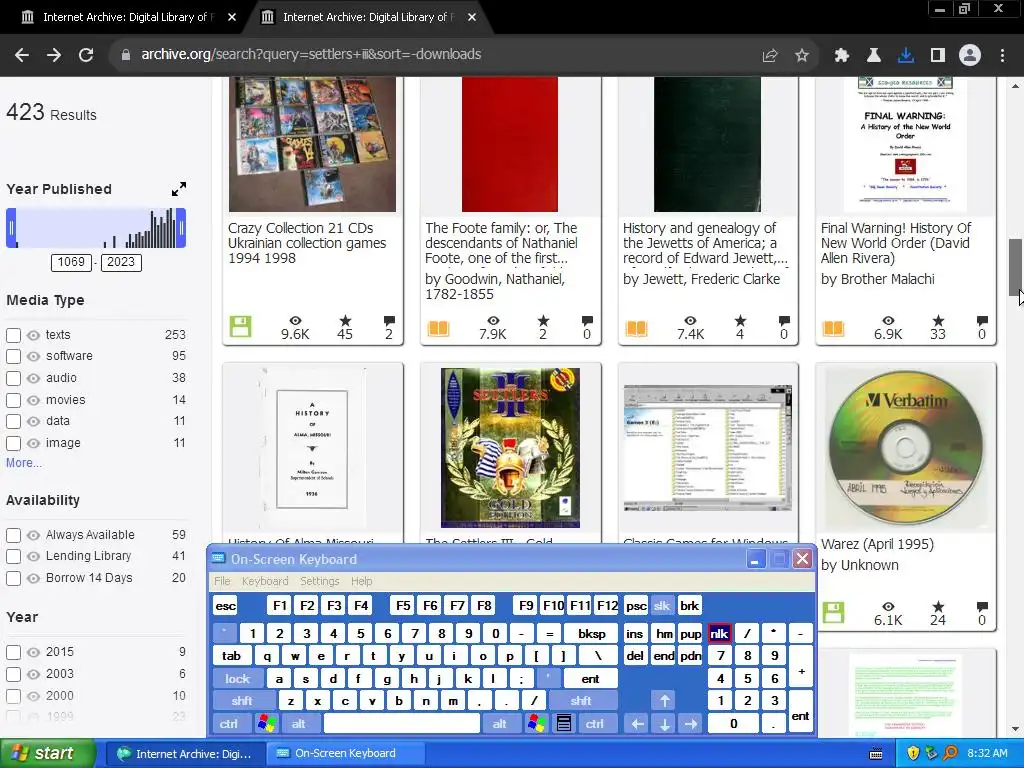Check the Lending Library checkbox
Viewport: 1024px width, 768px height.
pyautogui.click(x=13, y=556)
